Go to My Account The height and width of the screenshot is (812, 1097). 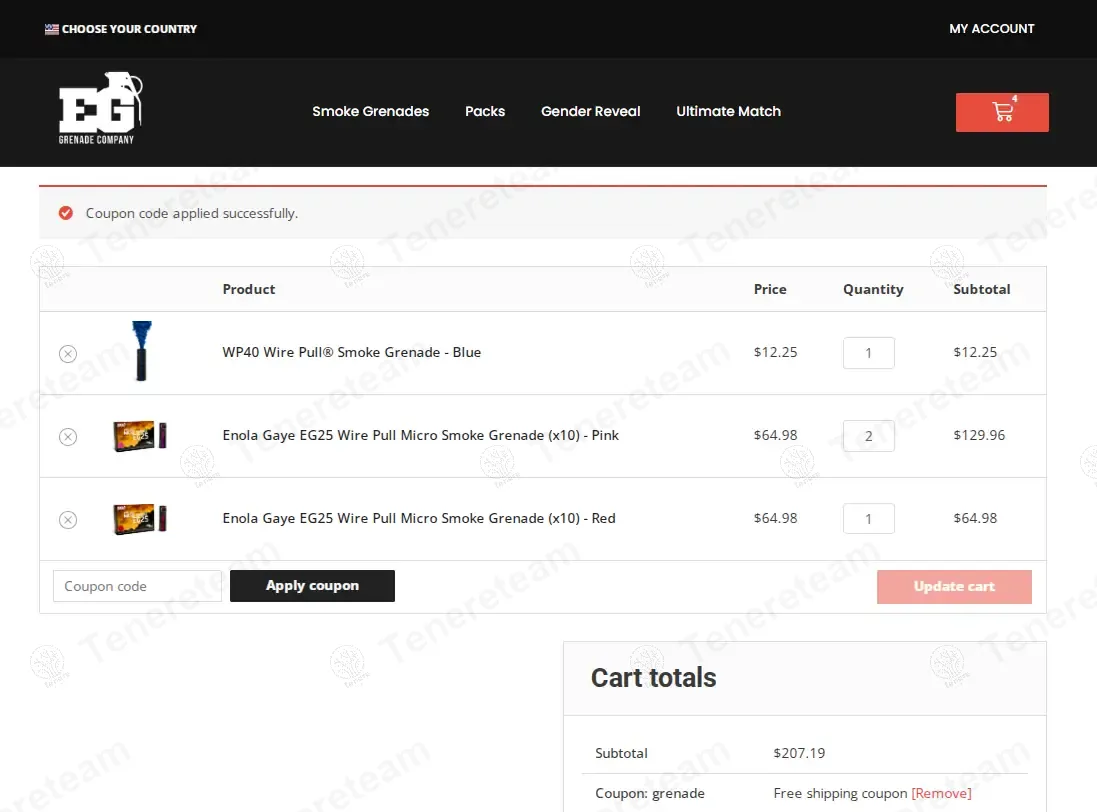click(991, 29)
